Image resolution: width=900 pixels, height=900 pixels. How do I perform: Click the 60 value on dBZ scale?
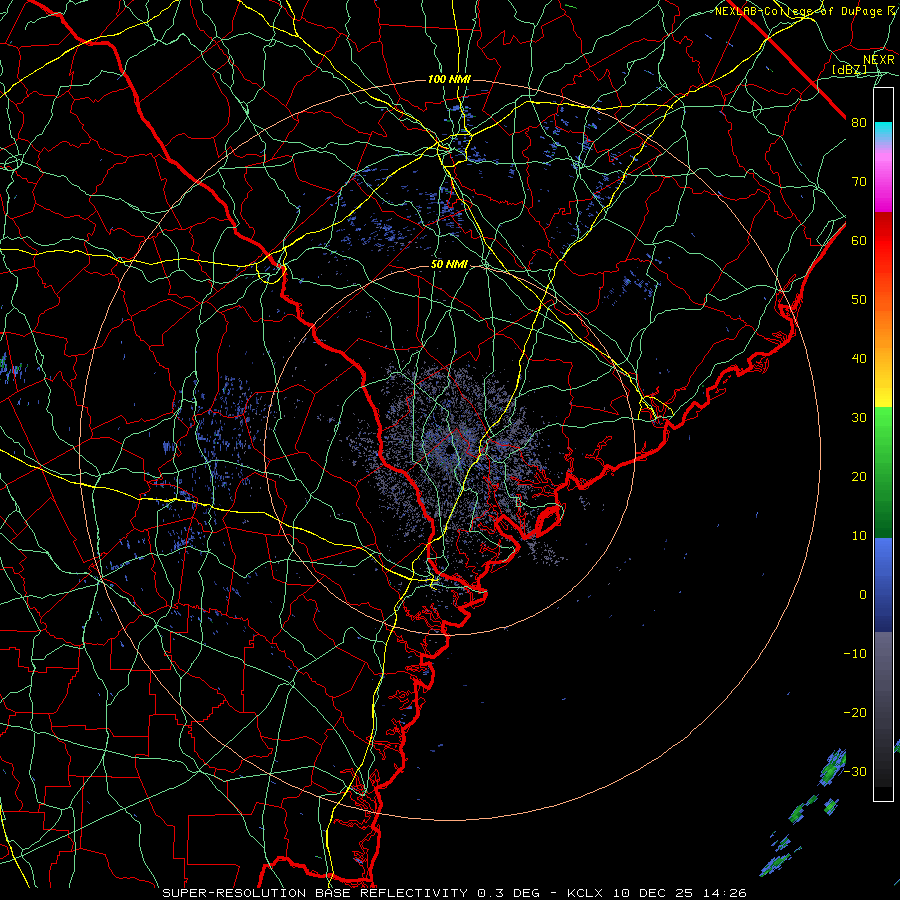pyautogui.click(x=859, y=240)
